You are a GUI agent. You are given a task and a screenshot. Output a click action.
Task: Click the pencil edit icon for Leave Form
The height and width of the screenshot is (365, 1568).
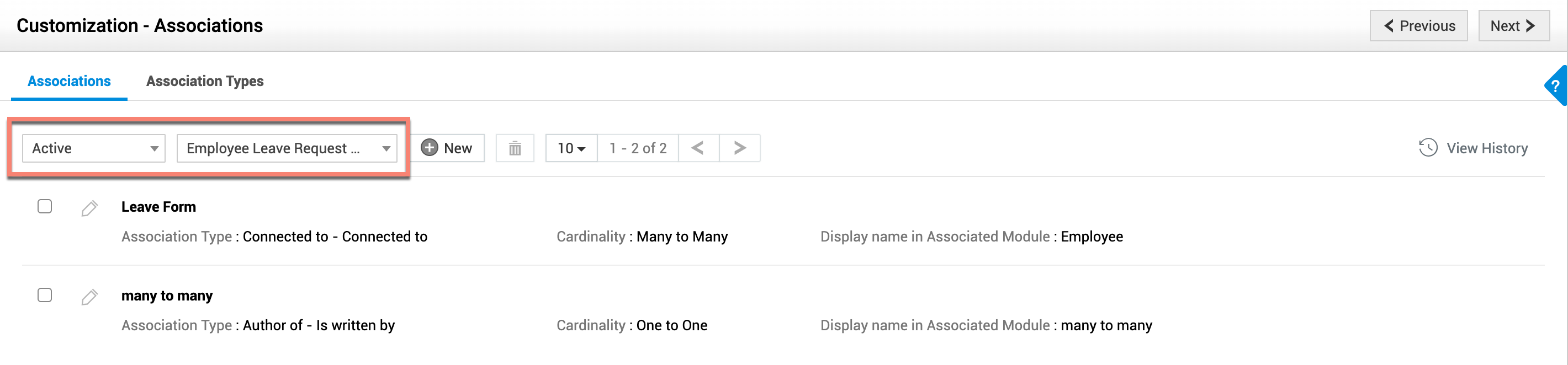89,208
